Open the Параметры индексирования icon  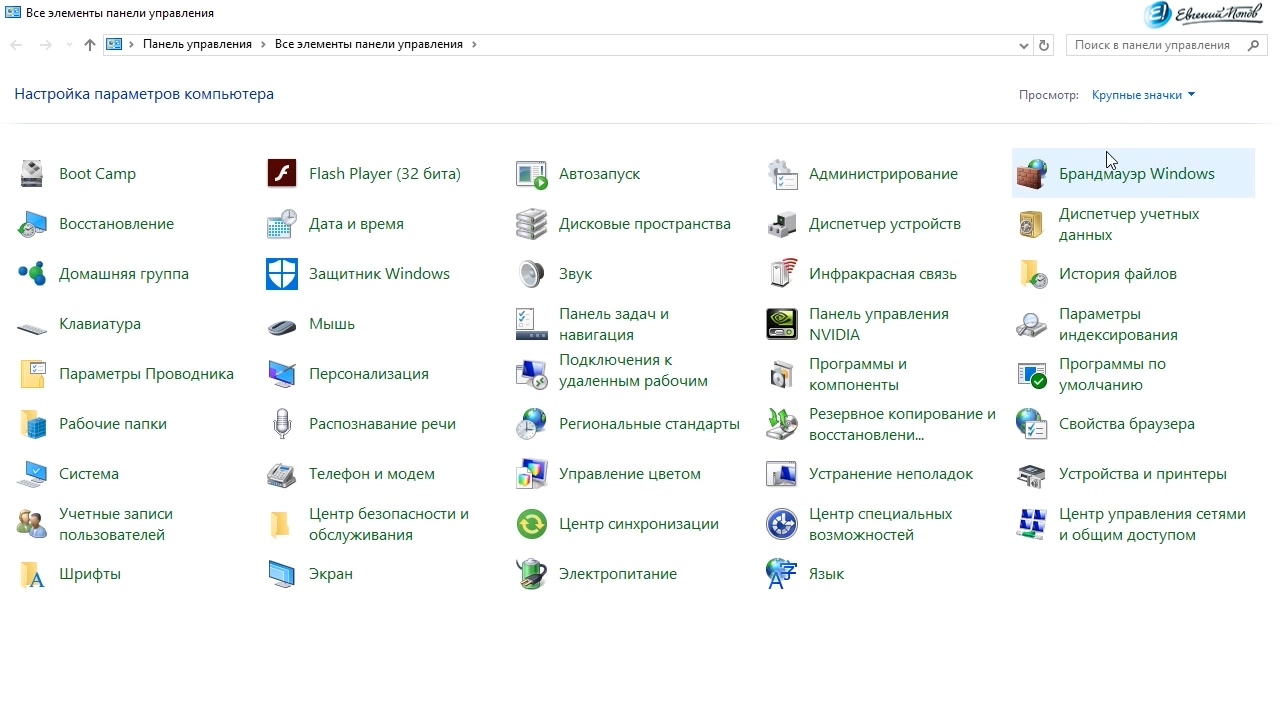point(1032,324)
